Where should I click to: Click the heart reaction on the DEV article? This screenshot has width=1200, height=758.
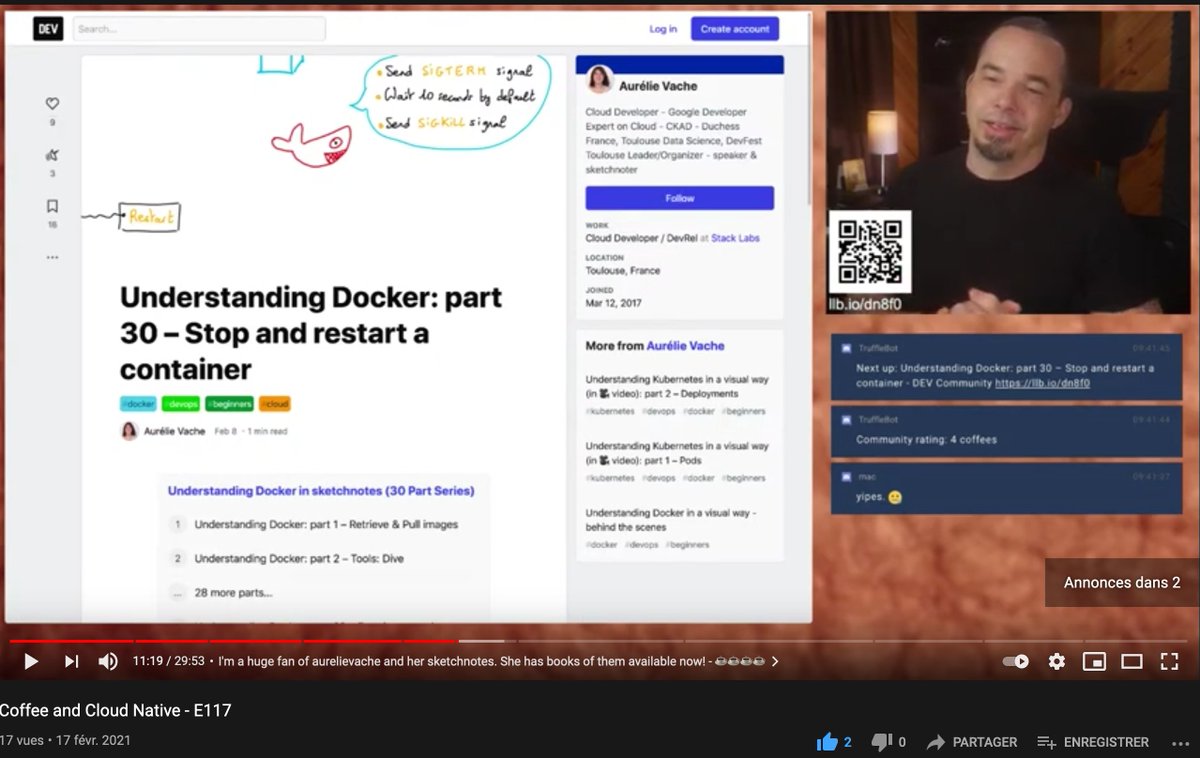51,103
